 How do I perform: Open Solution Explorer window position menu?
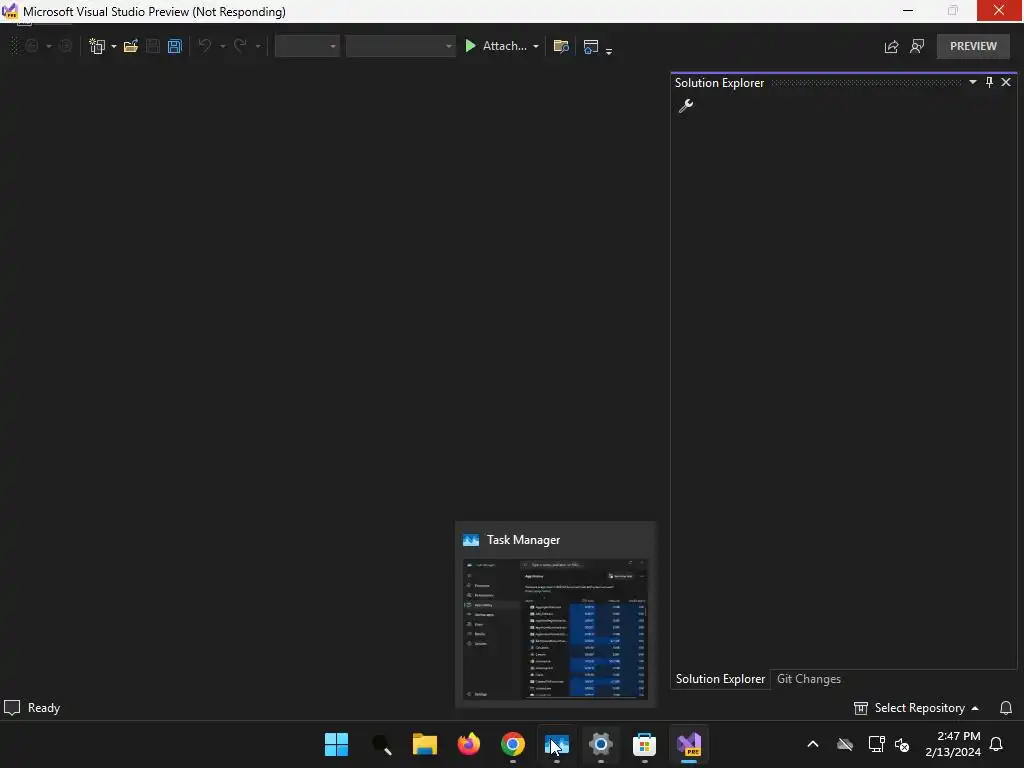click(x=972, y=82)
